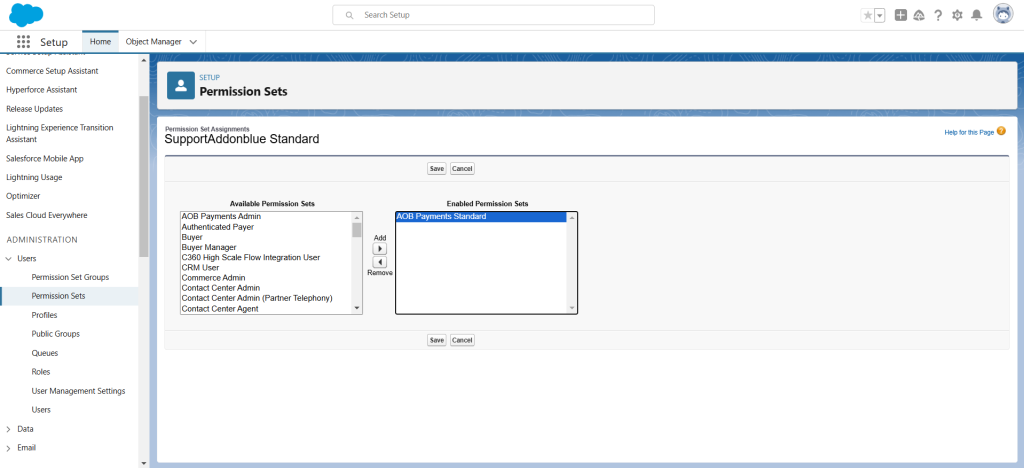The width and height of the screenshot is (1024, 468).
Task: Open Optimizer in sidebar
Action: coord(23,196)
